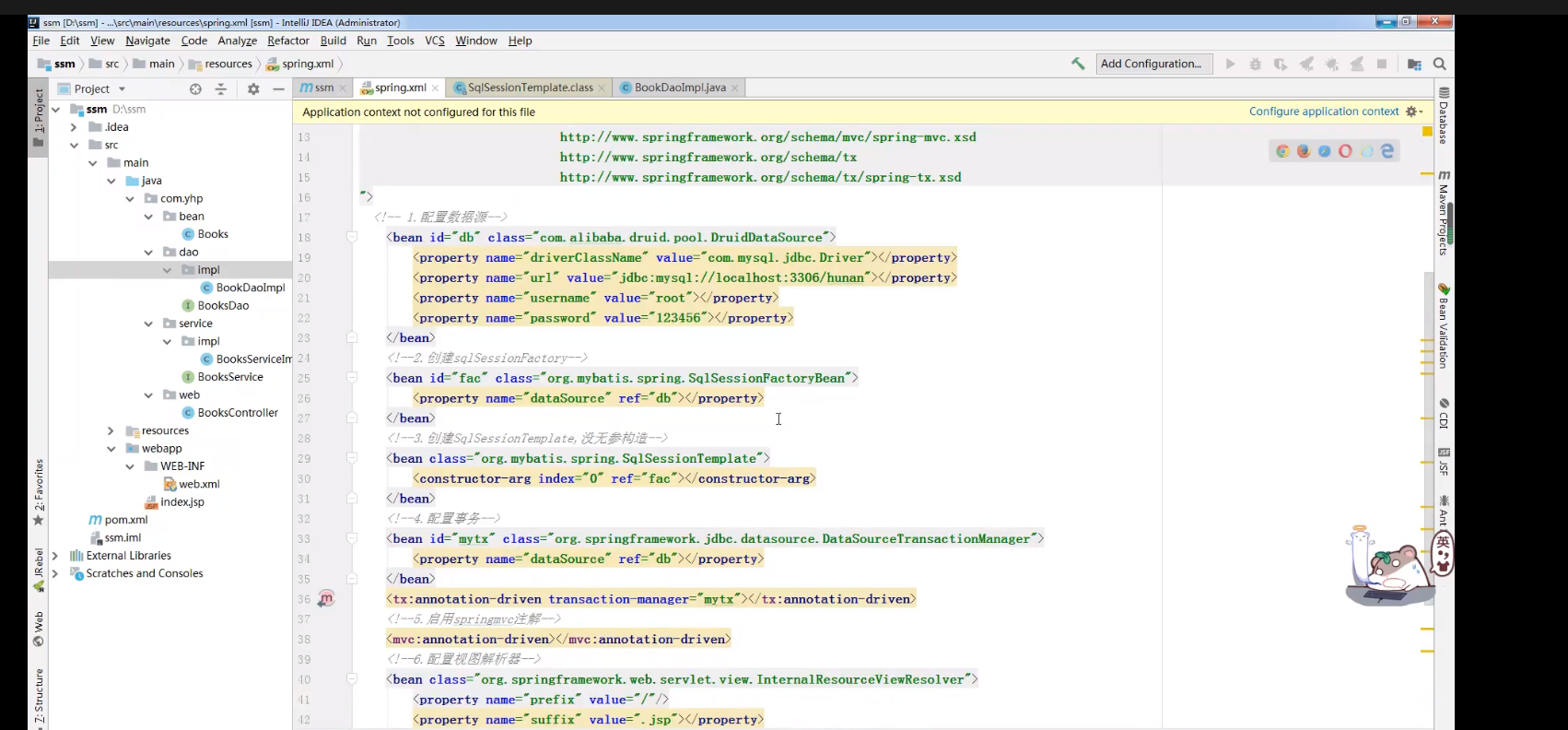Toggle the Z: Structure tool window button
The width and height of the screenshot is (1568, 730).
39,699
